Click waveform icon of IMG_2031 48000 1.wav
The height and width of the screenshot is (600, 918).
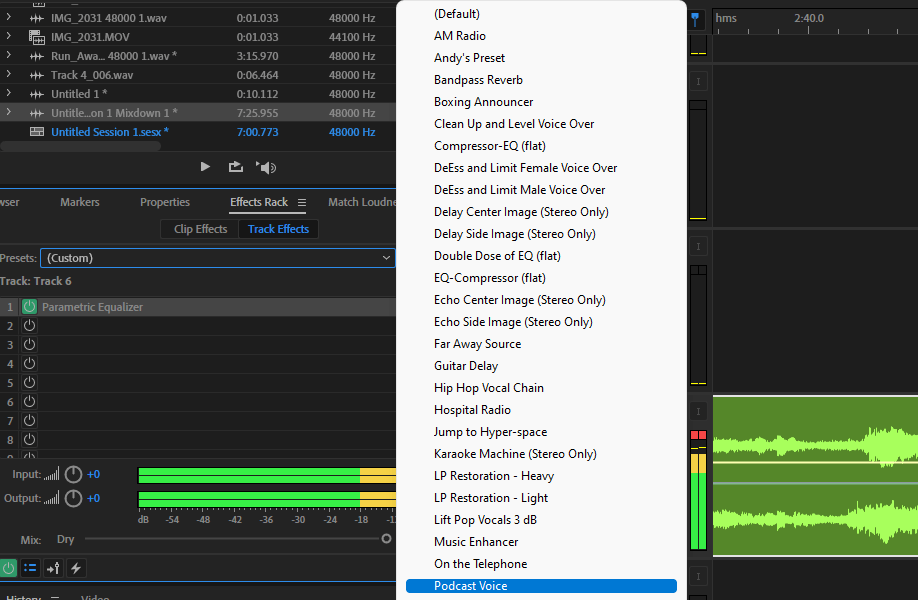coord(36,18)
